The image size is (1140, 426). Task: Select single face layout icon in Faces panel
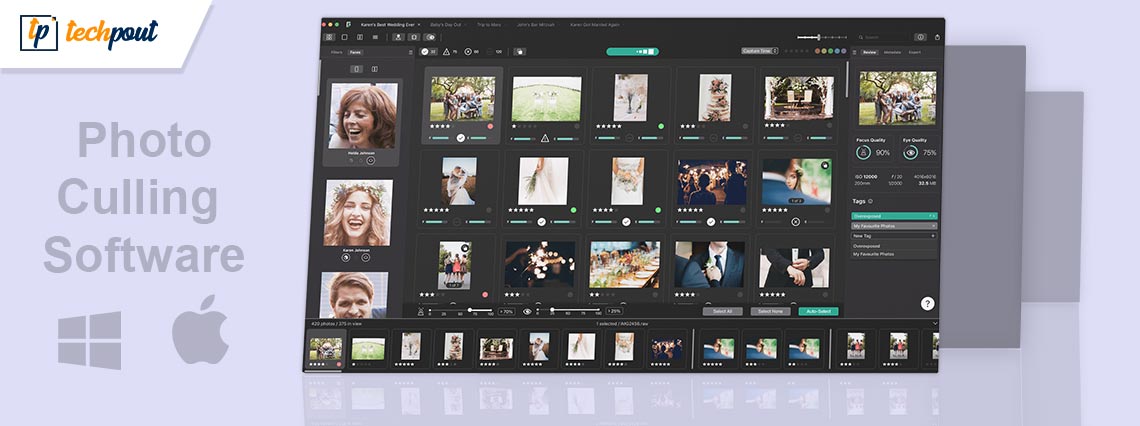[356, 69]
